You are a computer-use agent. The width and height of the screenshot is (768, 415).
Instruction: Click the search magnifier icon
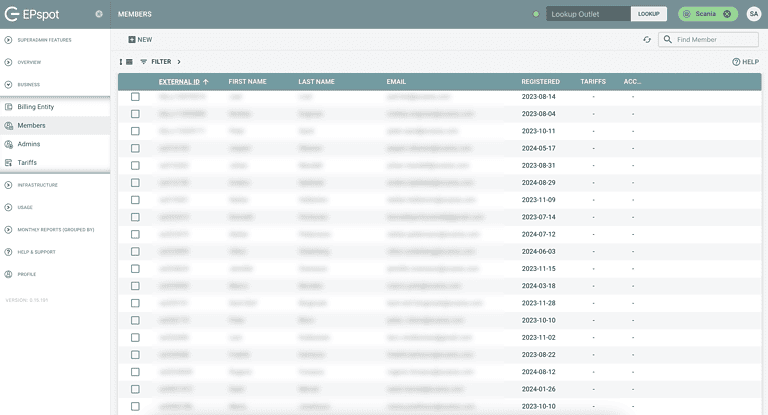coord(668,39)
